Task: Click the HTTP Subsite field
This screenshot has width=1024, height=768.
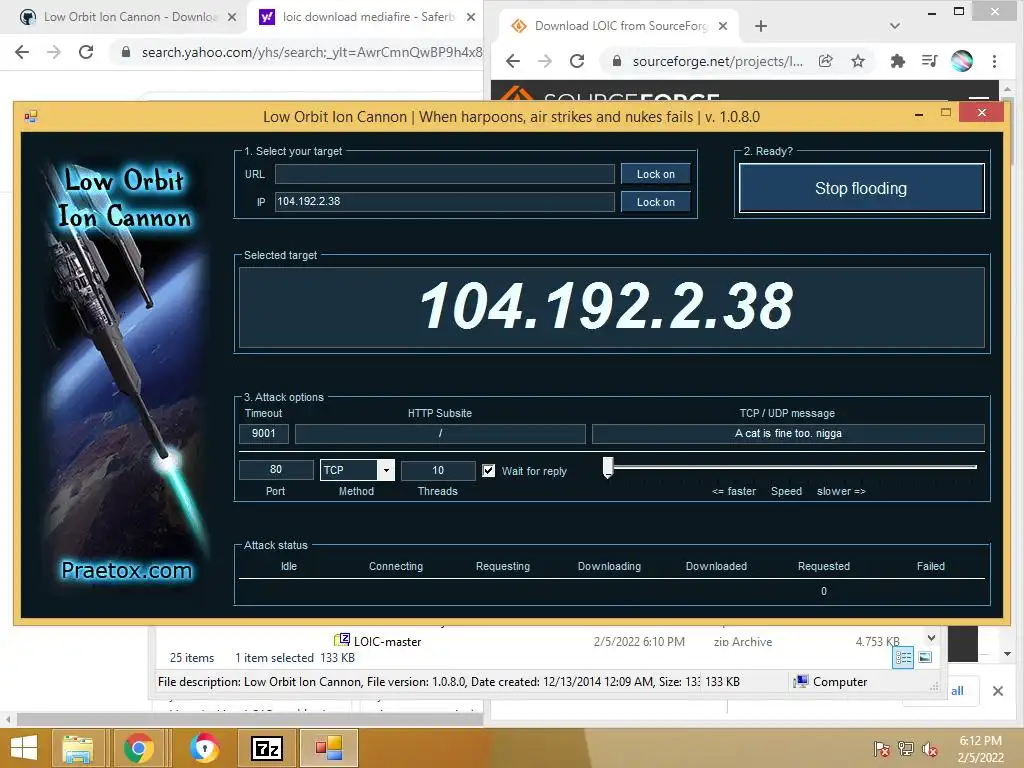Action: (x=440, y=433)
